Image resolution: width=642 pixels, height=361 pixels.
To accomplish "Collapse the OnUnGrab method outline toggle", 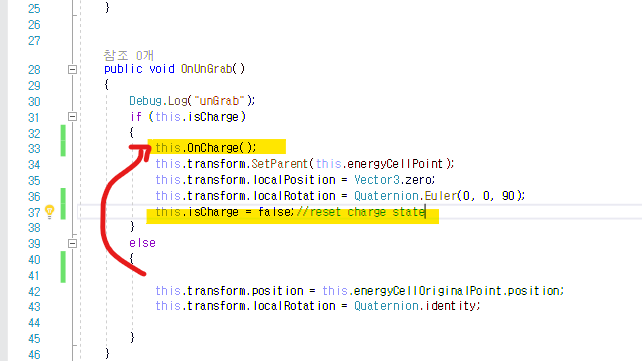I will (x=72, y=70).
